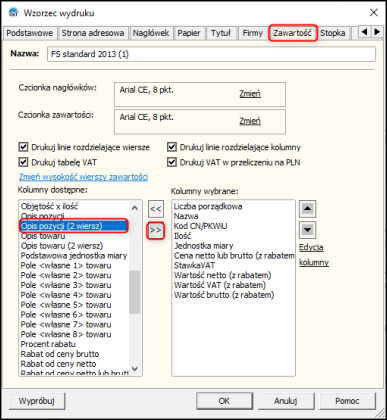The image size is (387, 420).
Task: Click the Wypróbuj button
Action: 37,401
